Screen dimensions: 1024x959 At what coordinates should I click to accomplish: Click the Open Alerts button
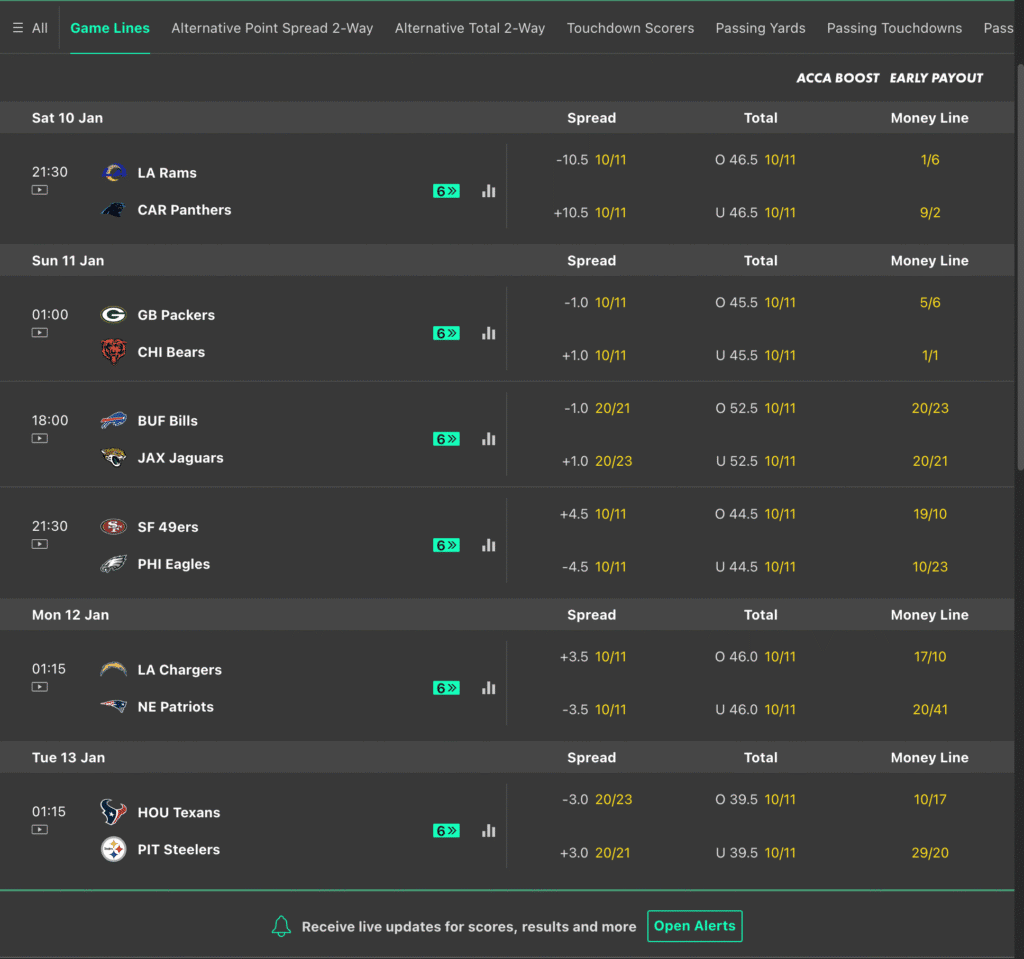695,926
